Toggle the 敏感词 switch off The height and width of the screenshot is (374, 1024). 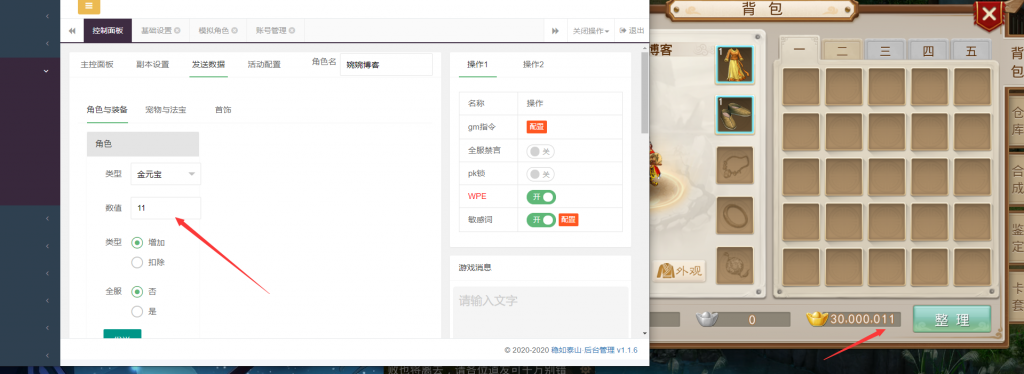pos(541,220)
